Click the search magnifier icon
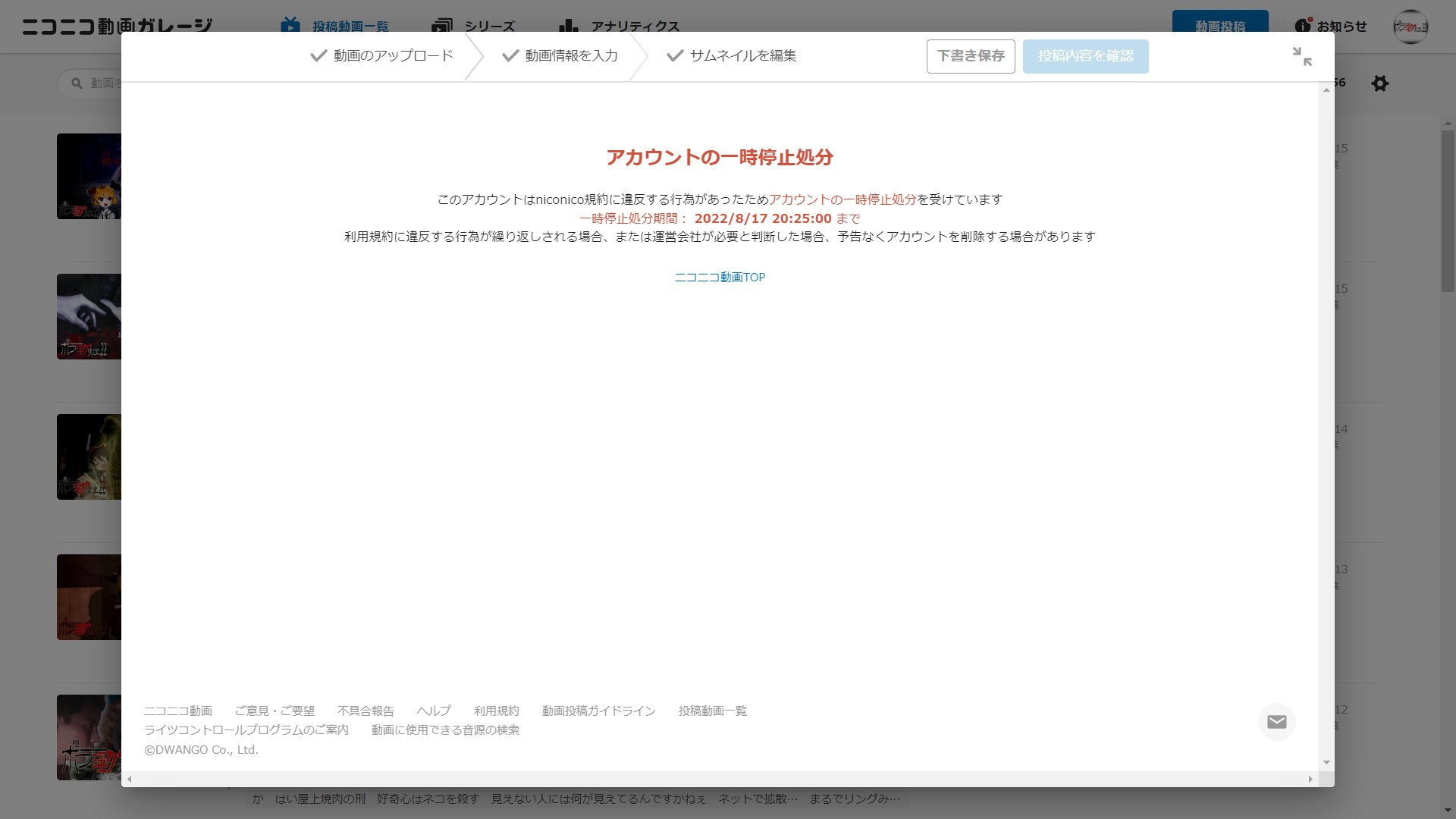This screenshot has width=1456, height=819. coord(77,83)
